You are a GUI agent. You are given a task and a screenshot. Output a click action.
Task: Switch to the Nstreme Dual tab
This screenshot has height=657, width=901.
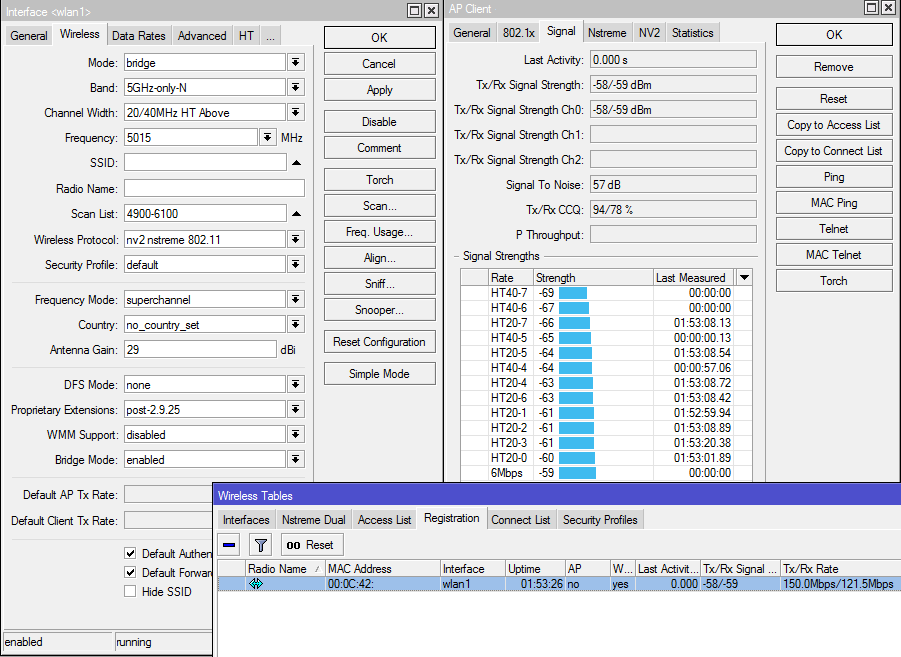pyautogui.click(x=317, y=519)
